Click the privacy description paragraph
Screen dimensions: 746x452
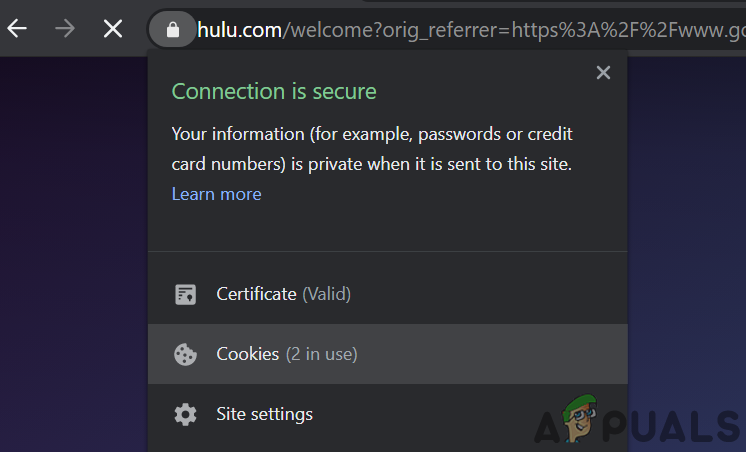coord(372,149)
